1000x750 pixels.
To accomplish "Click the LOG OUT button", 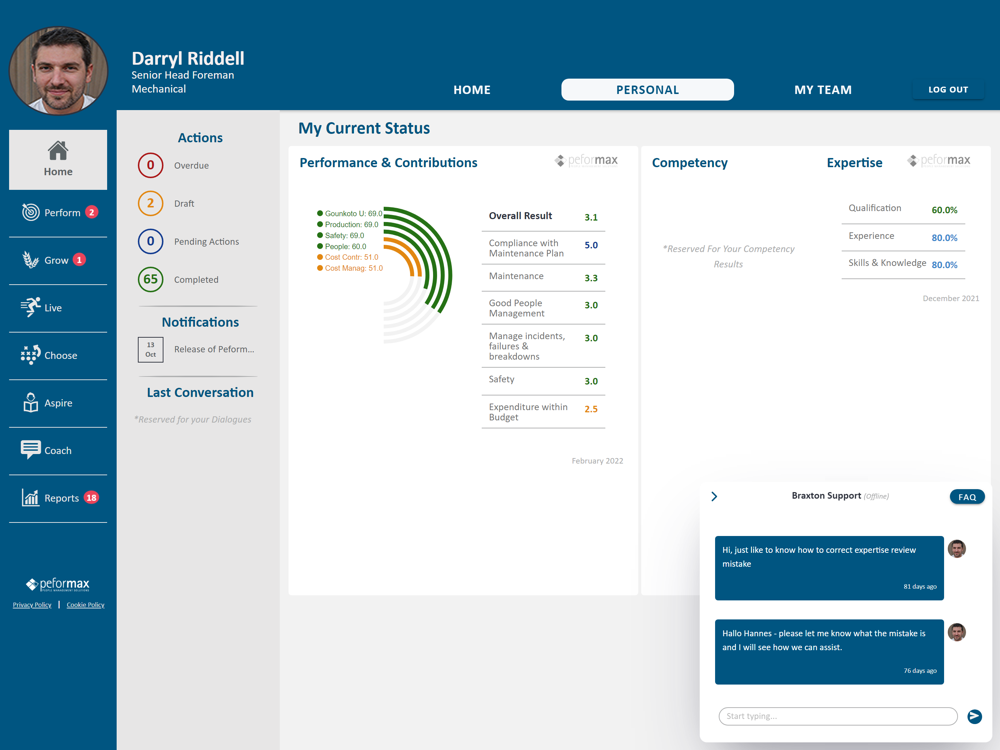I will pyautogui.click(x=948, y=90).
